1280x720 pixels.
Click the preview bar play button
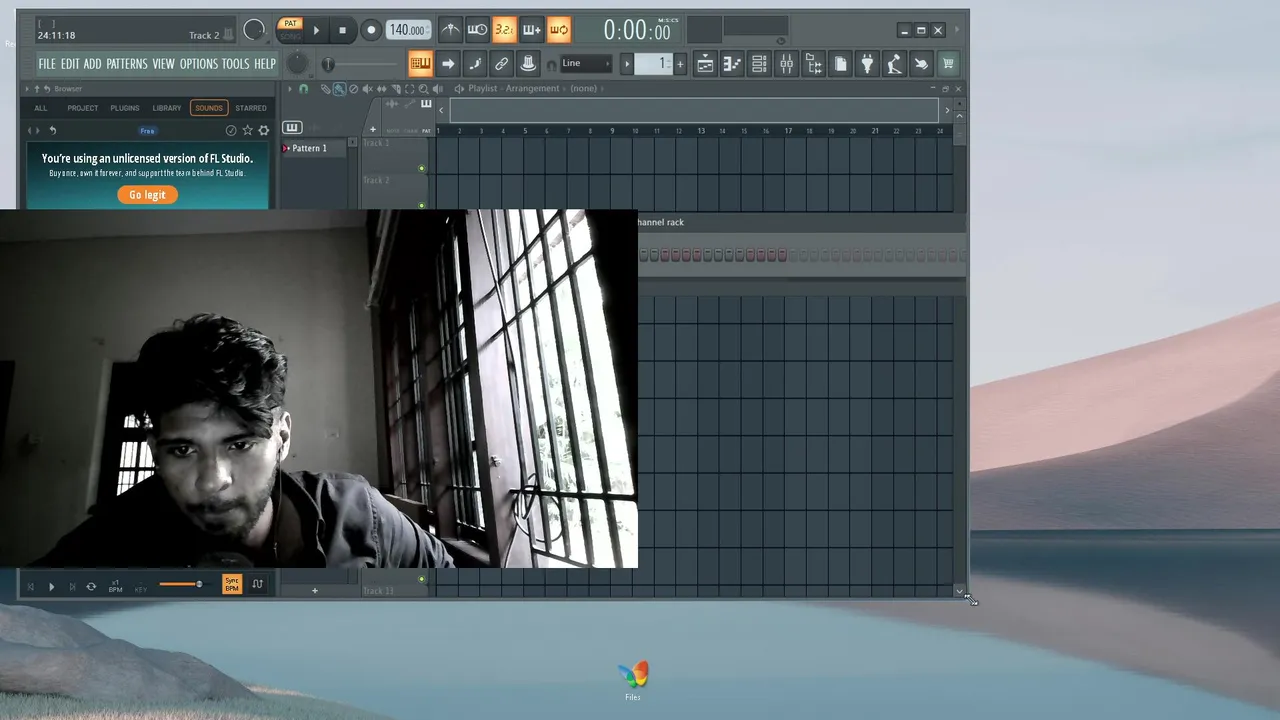51,587
